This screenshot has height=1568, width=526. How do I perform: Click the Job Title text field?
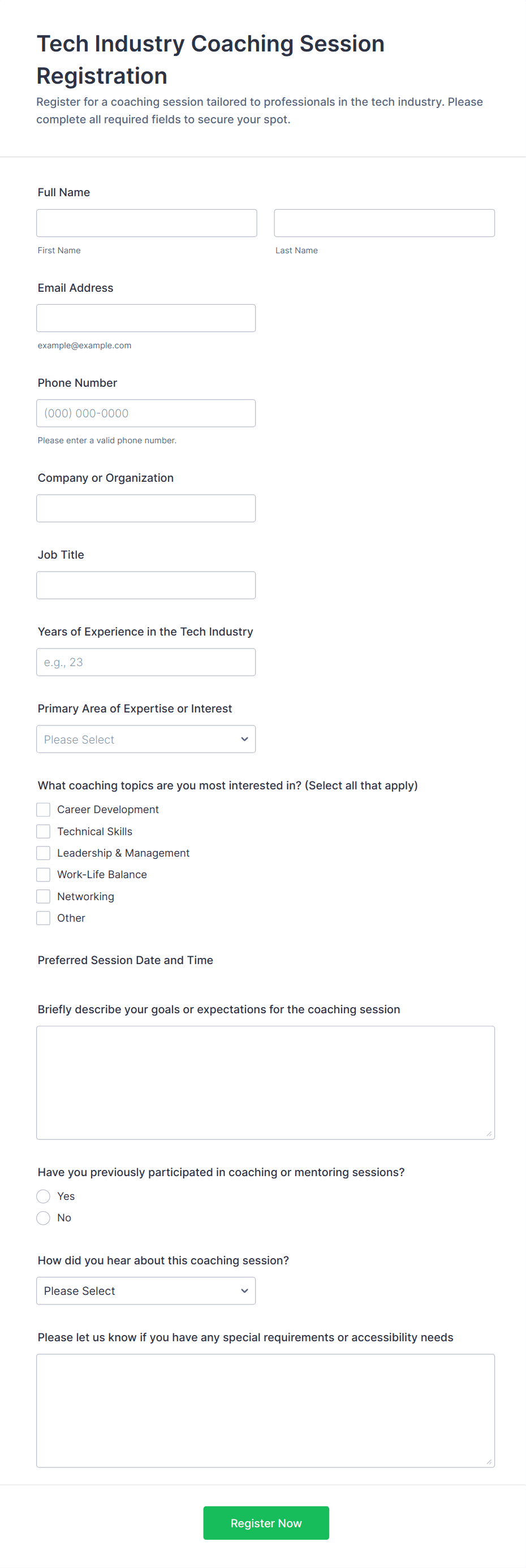point(146,585)
